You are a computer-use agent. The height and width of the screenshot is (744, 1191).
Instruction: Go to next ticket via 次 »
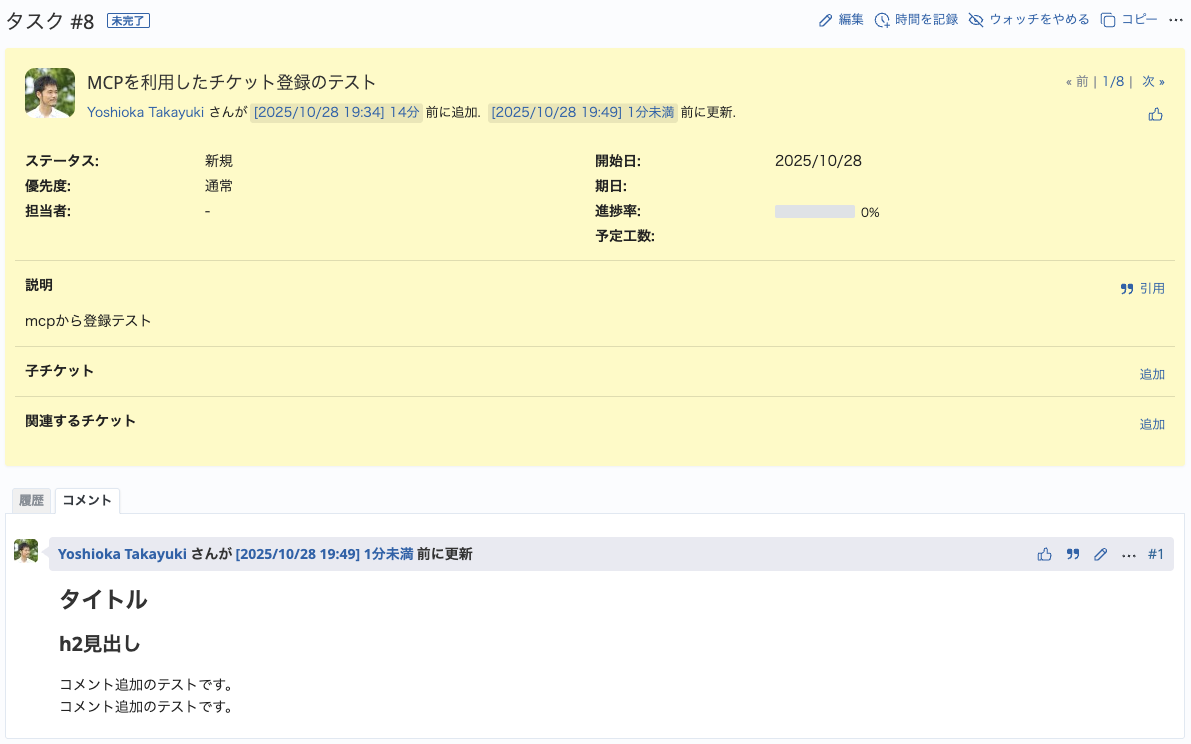tap(1153, 82)
